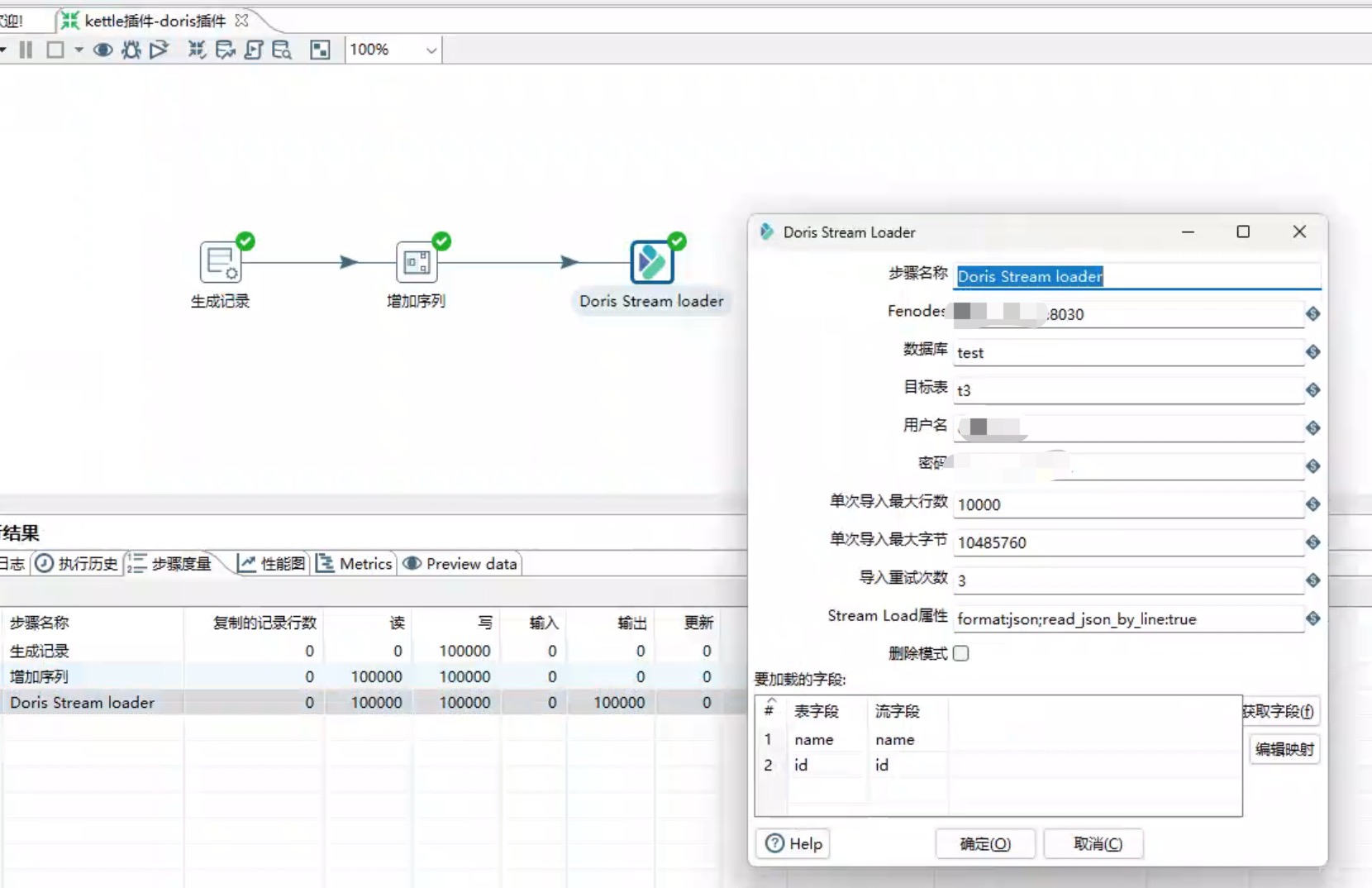The image size is (1372, 888).
Task: Click the 获取字段 button
Action: [x=1280, y=711]
